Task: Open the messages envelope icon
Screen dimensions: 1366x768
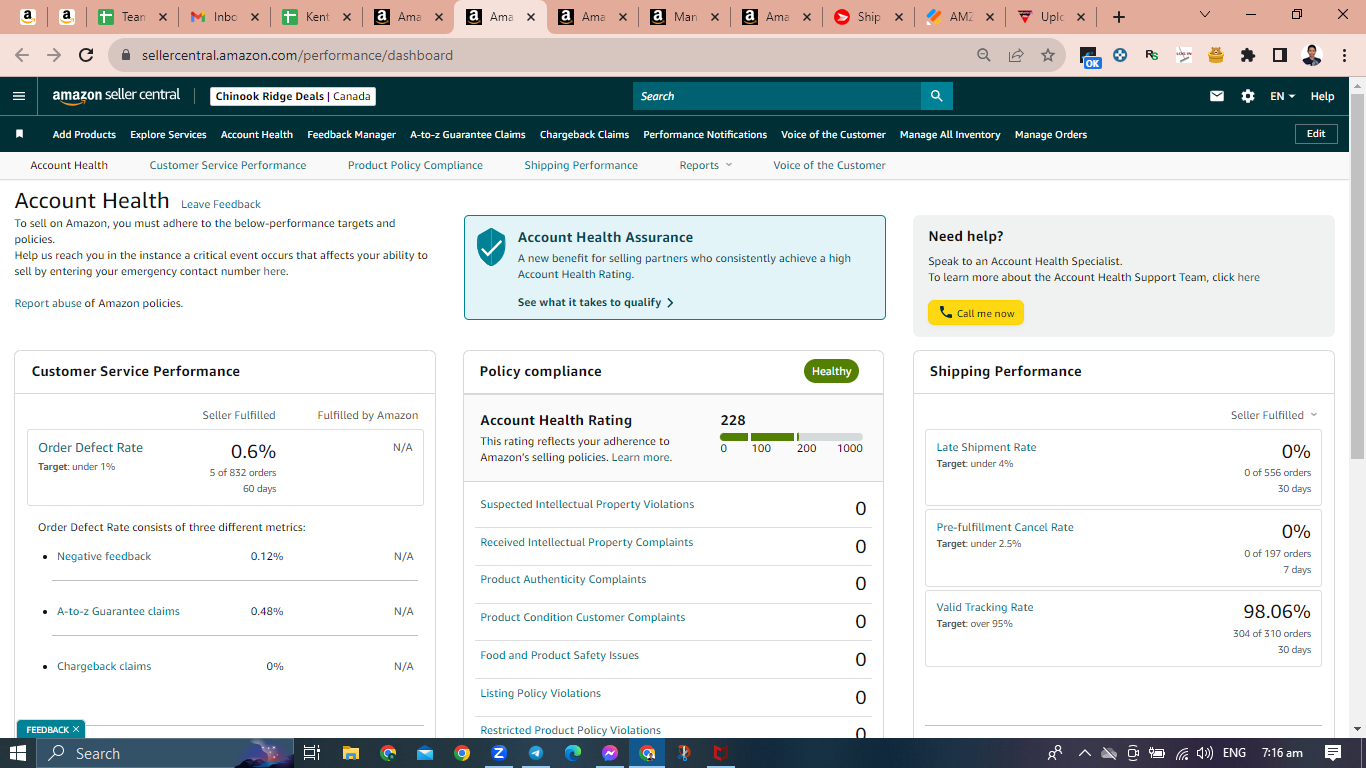Action: 1217,96
